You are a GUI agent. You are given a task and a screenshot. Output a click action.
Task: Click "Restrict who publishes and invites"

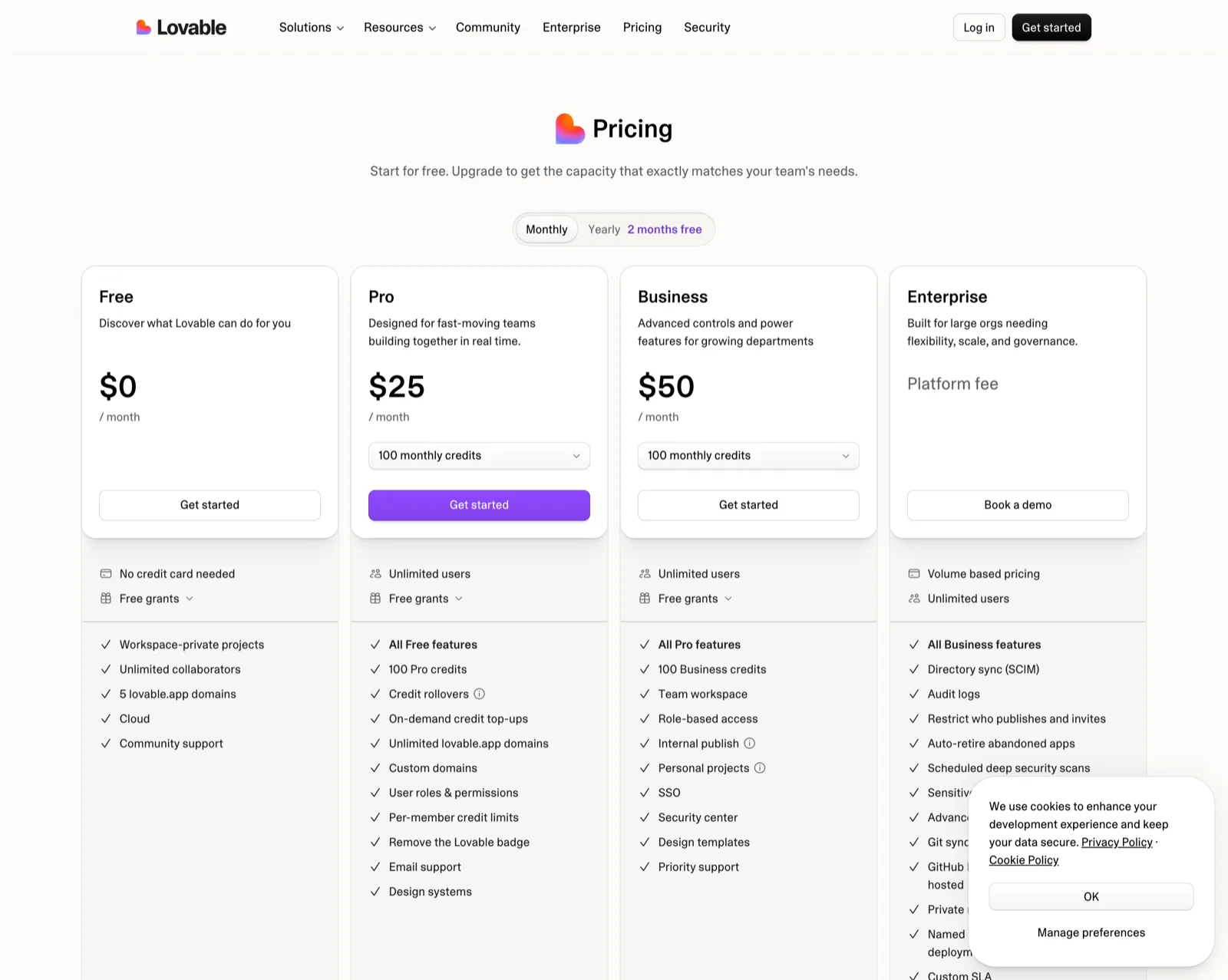click(x=1016, y=718)
